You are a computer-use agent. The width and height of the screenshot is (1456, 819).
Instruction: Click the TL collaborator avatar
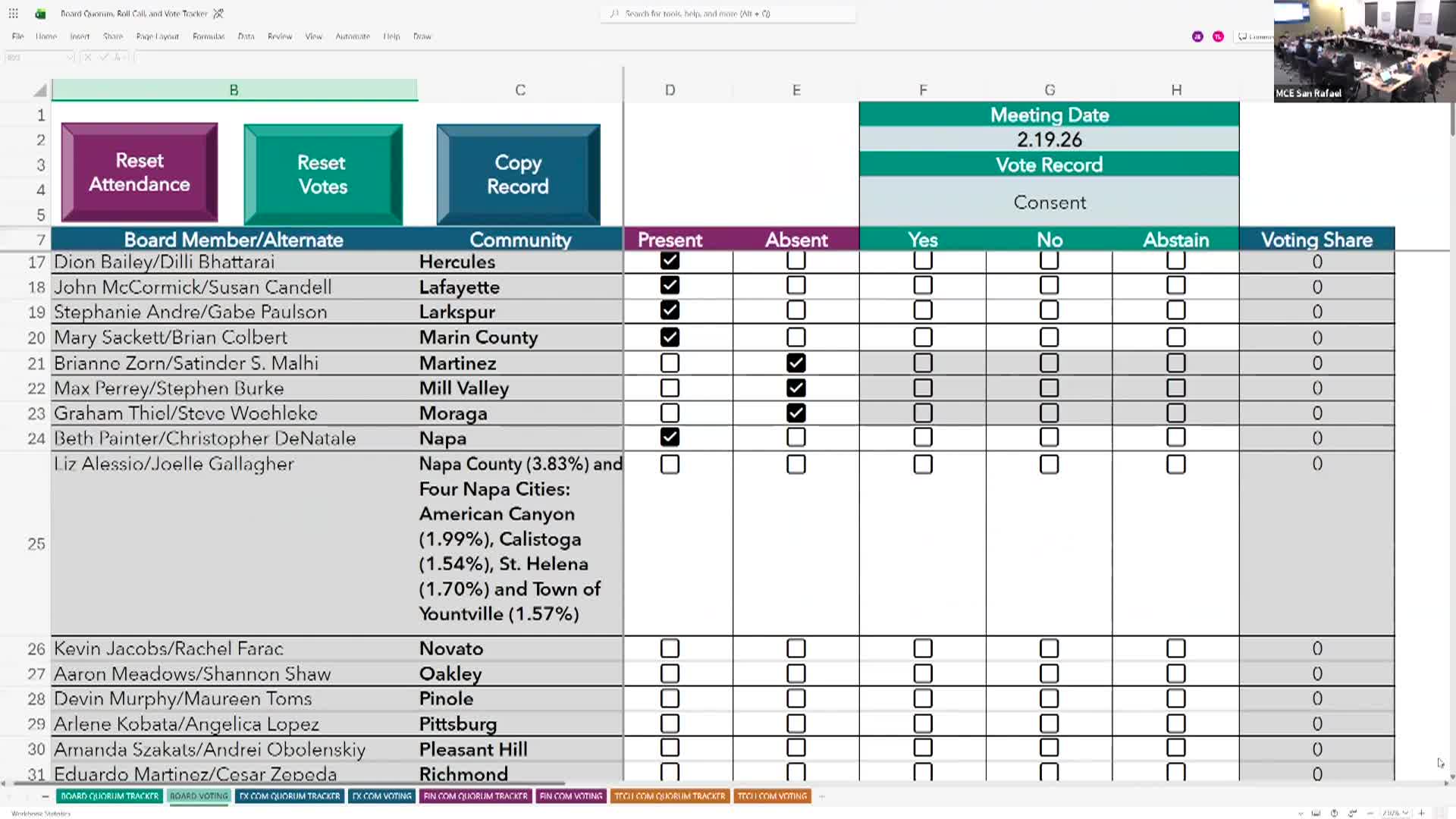tap(1218, 36)
